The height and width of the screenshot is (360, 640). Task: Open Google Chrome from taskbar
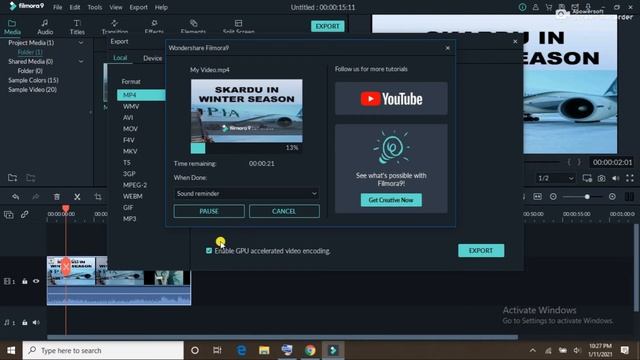coord(310,350)
